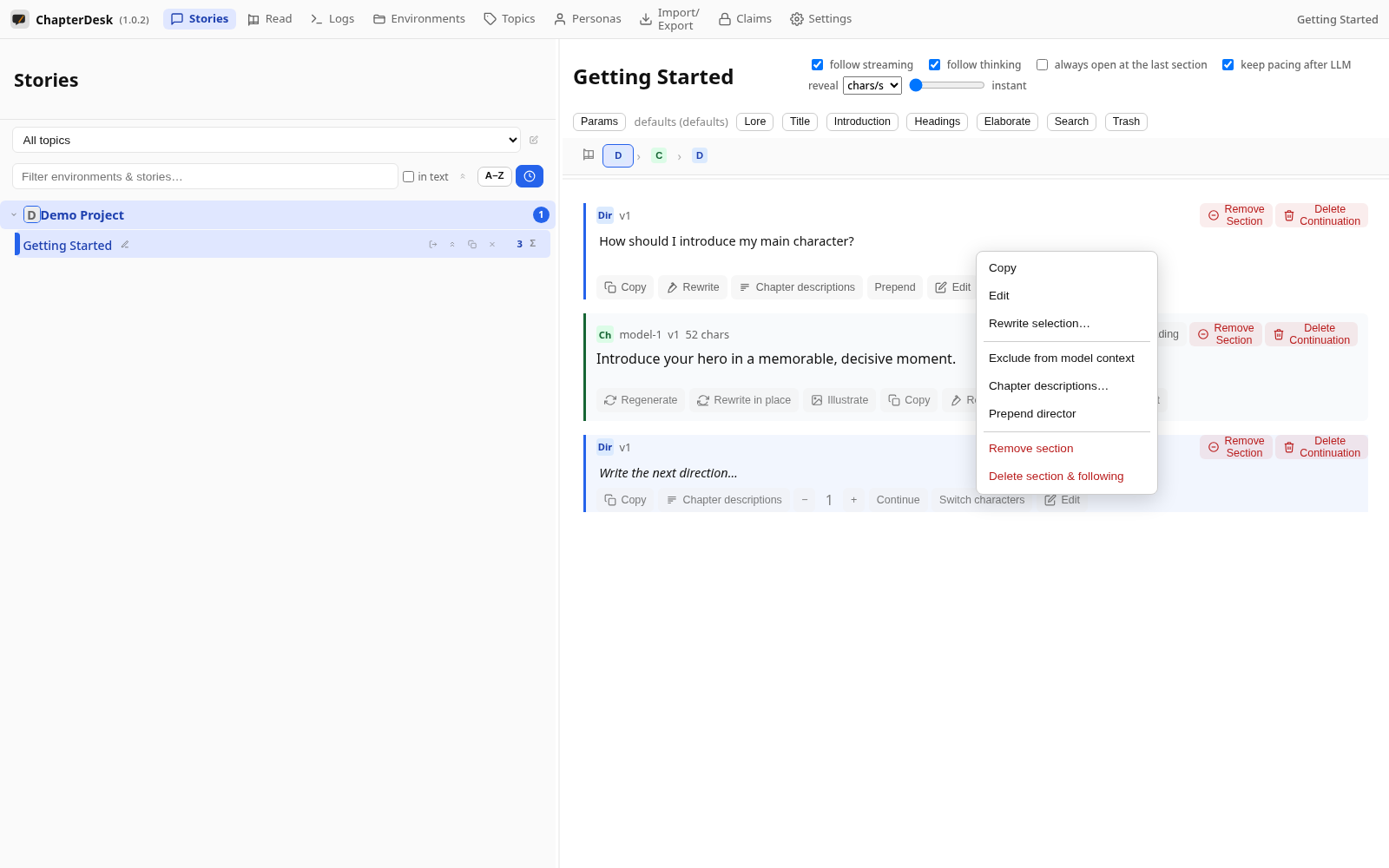The width and height of the screenshot is (1389, 868).
Task: Select Prepend director in the context menu
Action: click(1067, 414)
